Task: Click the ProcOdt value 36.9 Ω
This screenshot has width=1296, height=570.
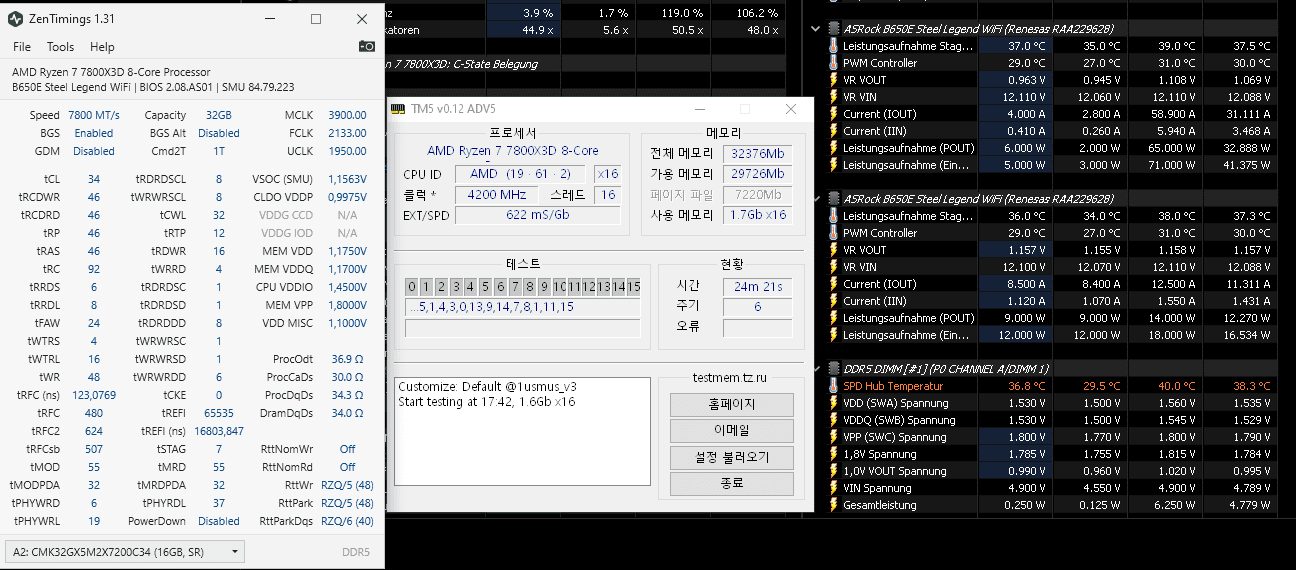Action: click(347, 359)
